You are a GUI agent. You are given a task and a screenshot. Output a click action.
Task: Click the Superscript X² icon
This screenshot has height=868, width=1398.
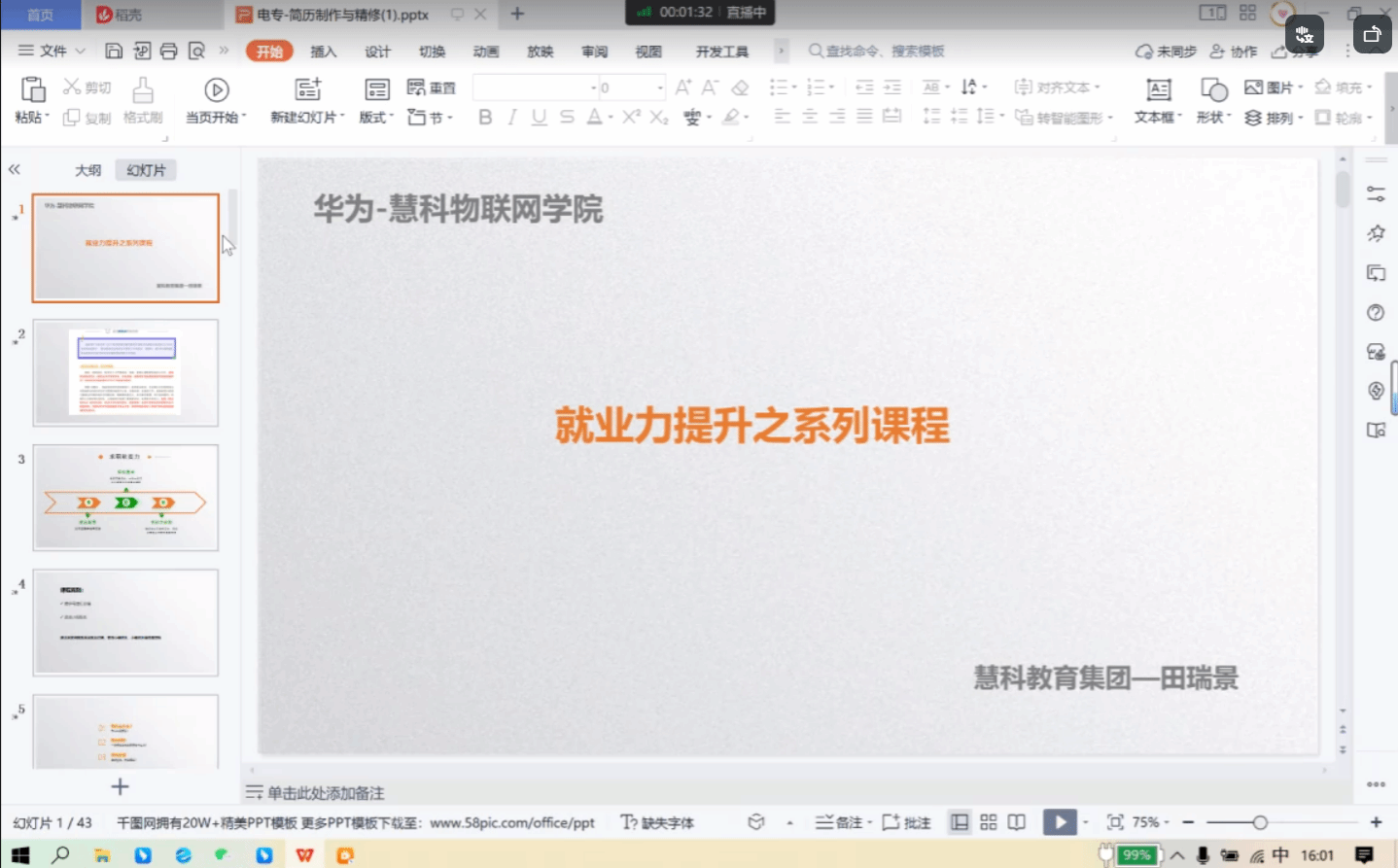tap(631, 117)
